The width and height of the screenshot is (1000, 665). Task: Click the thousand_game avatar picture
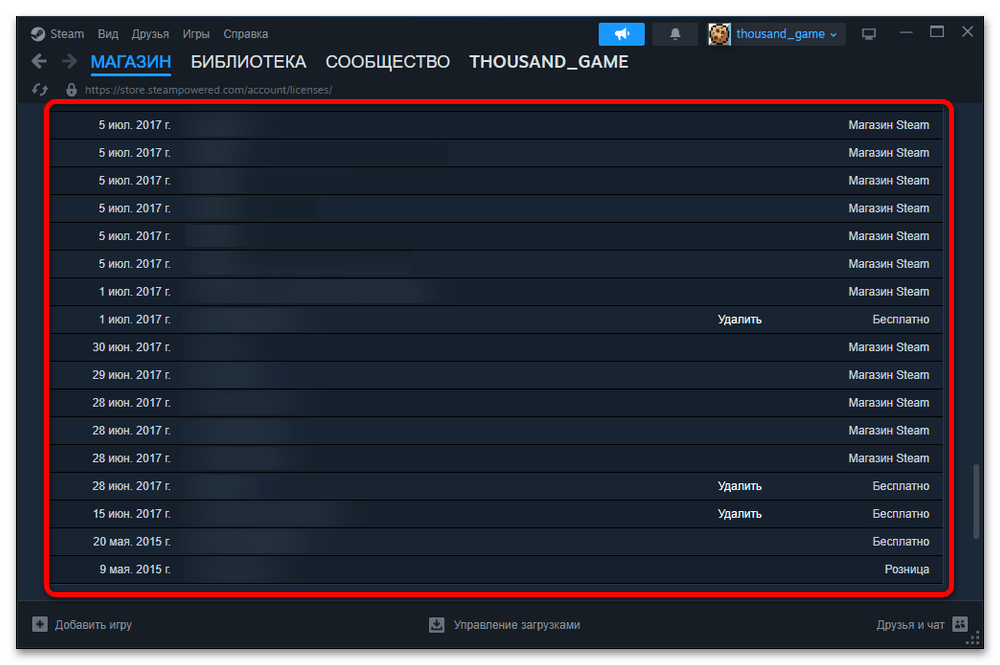click(720, 34)
